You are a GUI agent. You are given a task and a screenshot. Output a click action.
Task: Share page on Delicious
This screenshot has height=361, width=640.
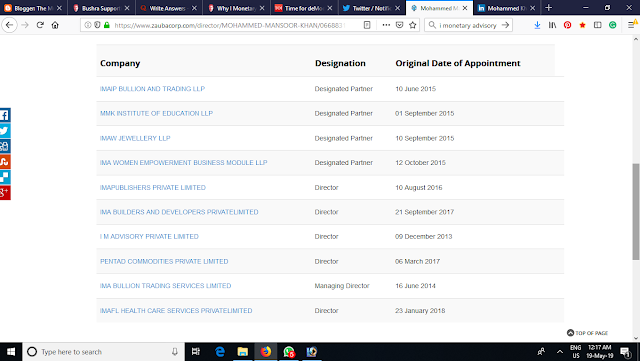click(5, 177)
